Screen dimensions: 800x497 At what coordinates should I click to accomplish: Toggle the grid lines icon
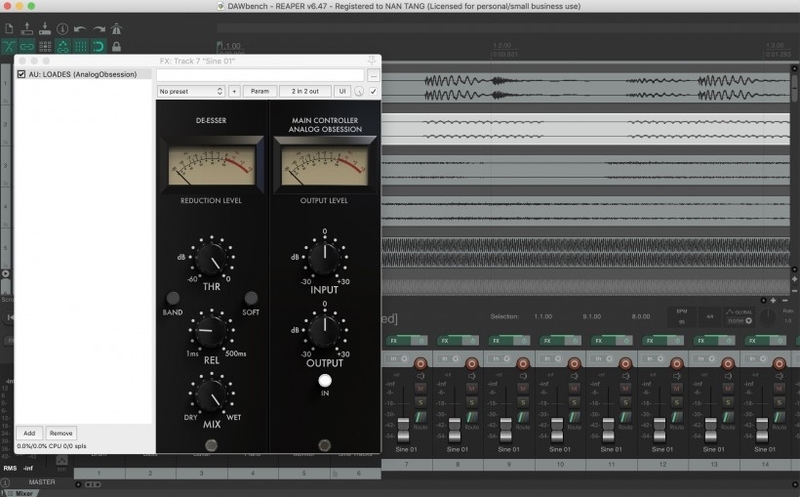pos(81,46)
